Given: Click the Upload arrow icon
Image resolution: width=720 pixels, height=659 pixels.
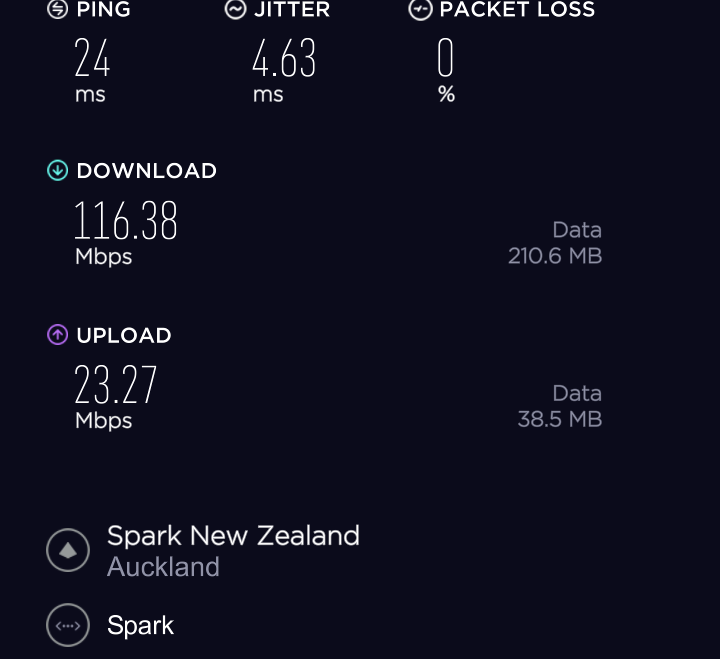Looking at the screenshot, I should [58, 335].
